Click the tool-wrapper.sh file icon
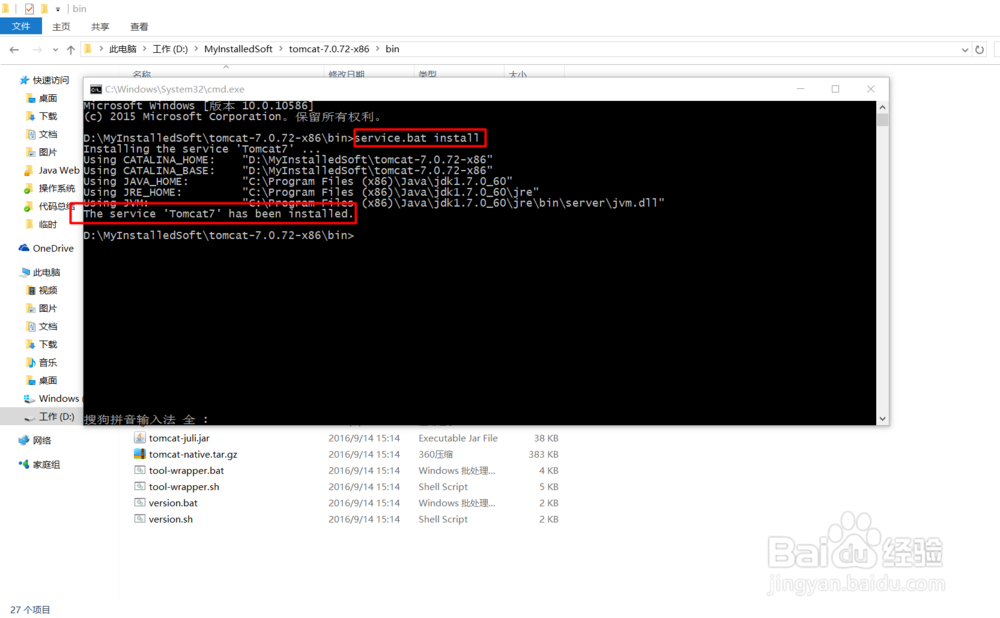1000x618 pixels. (140, 486)
